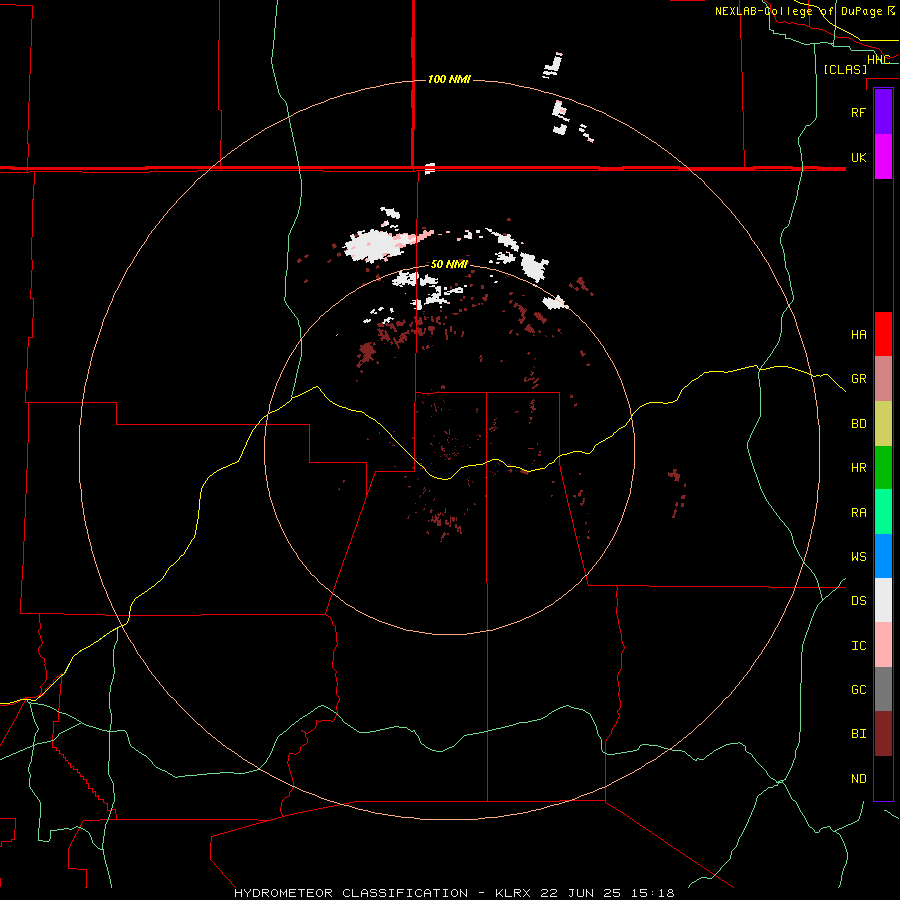
Task: Click the HA red legend swatch
Action: 883,334
